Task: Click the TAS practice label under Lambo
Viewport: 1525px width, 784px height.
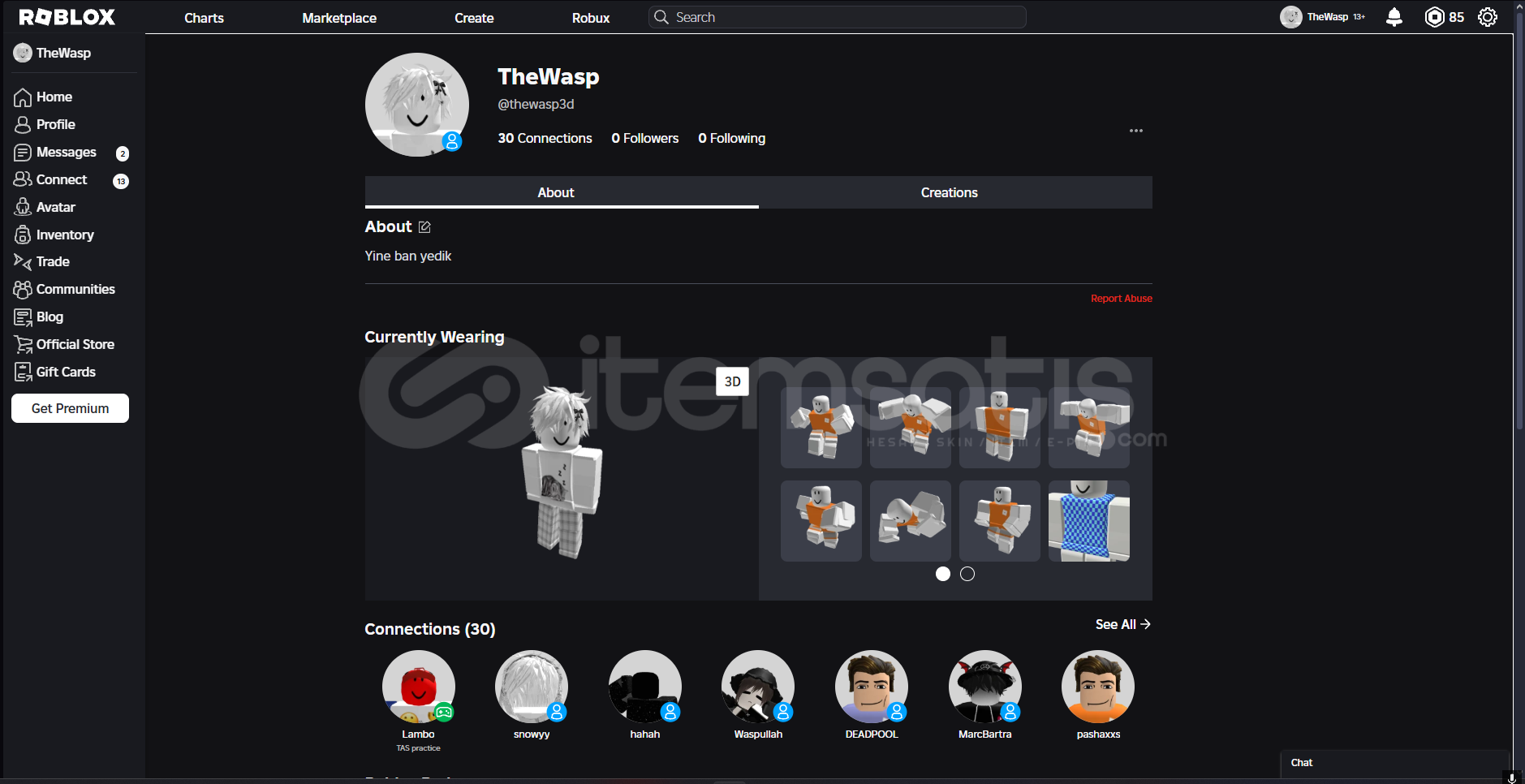Action: 419,748
